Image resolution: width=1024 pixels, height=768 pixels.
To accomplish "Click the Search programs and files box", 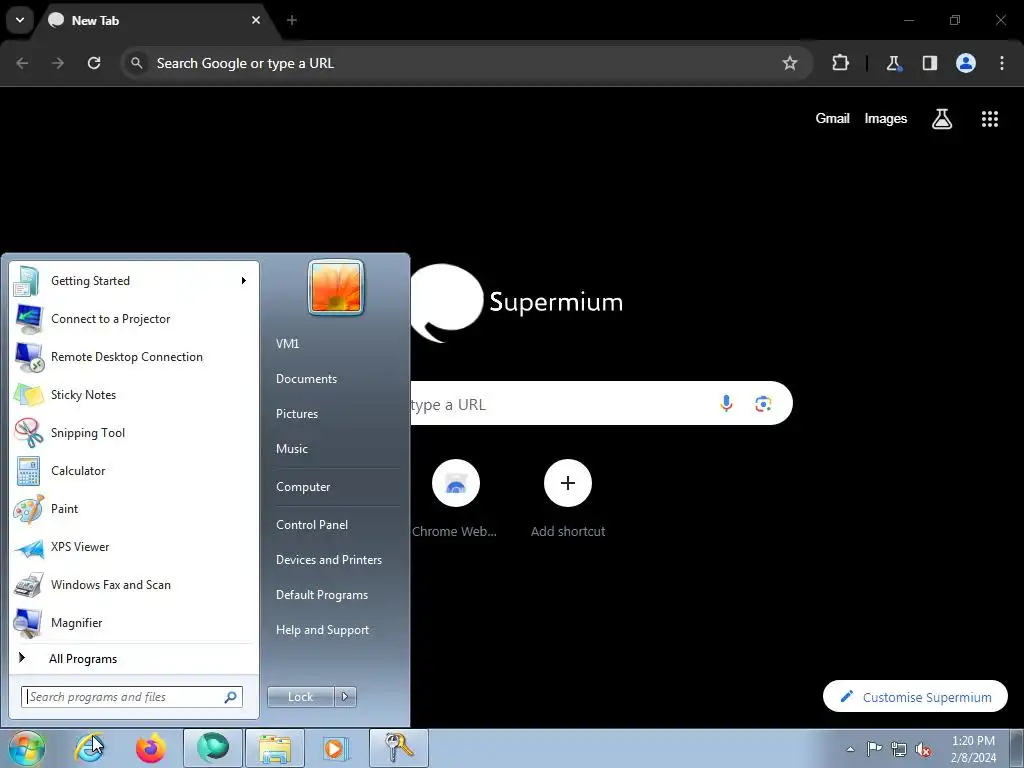I will click(x=131, y=697).
